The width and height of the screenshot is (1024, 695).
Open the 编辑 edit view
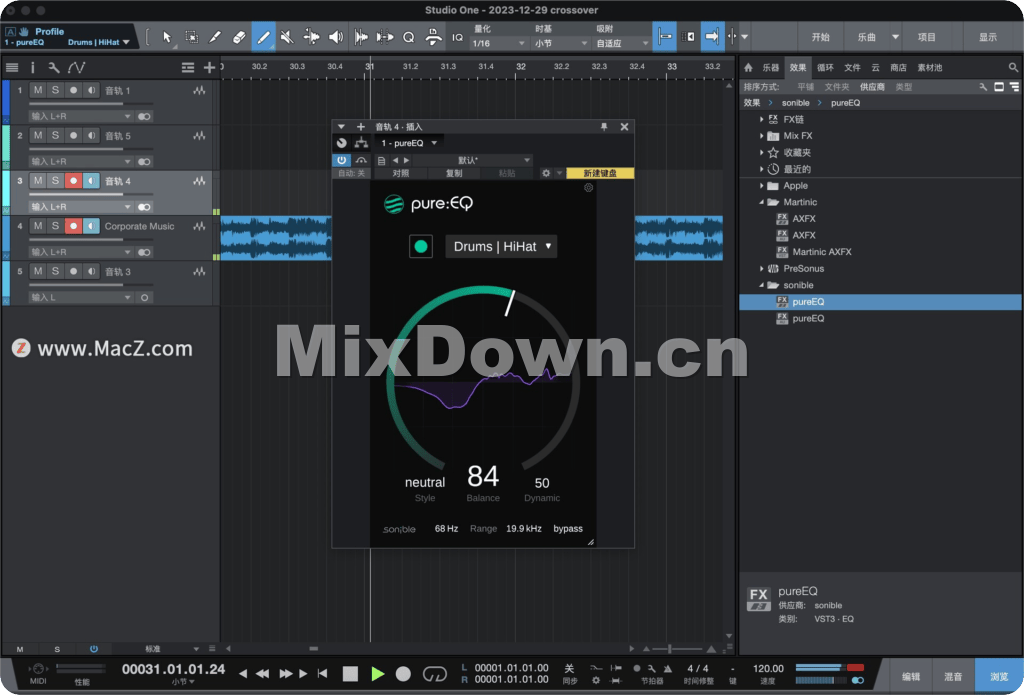click(x=911, y=676)
